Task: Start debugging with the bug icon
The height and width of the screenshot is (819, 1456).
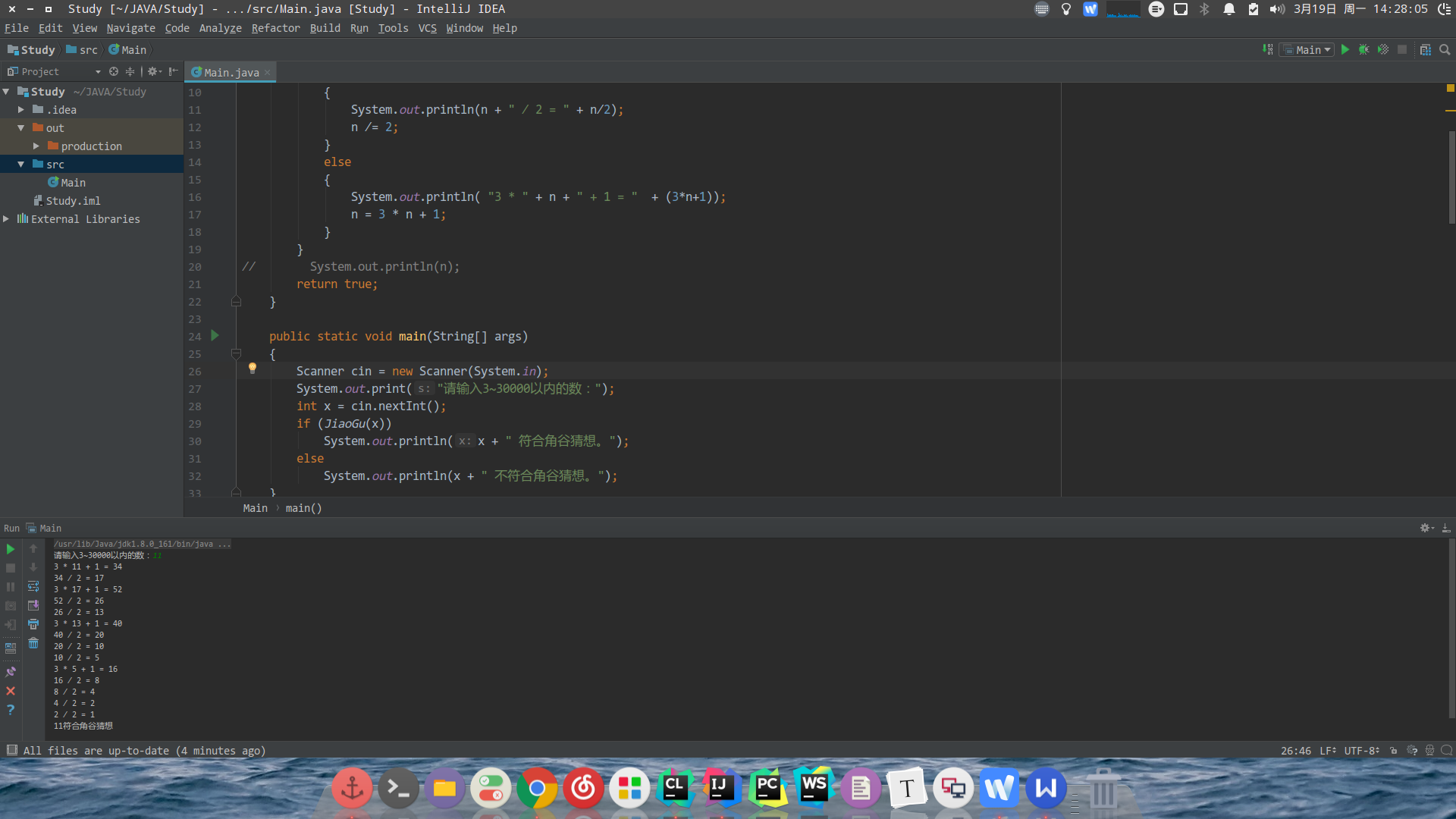Action: (x=1363, y=49)
